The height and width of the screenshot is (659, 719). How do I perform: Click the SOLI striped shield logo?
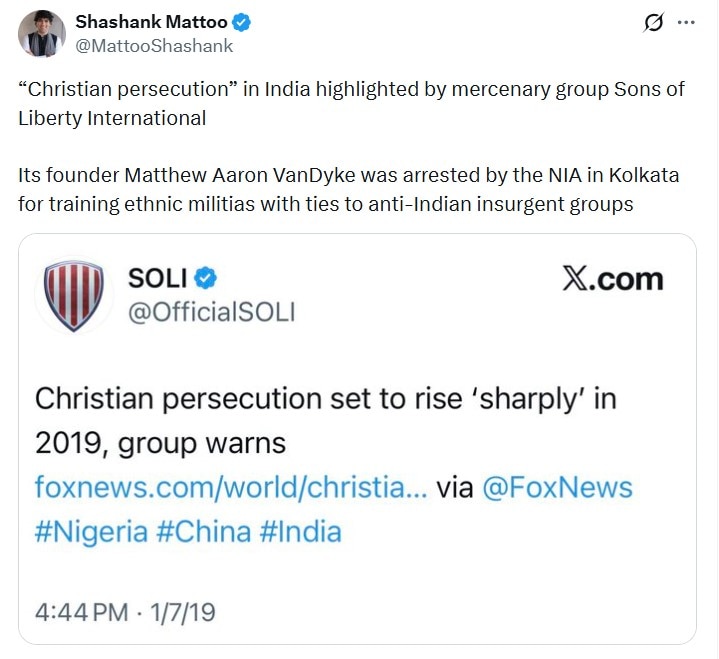pos(74,295)
